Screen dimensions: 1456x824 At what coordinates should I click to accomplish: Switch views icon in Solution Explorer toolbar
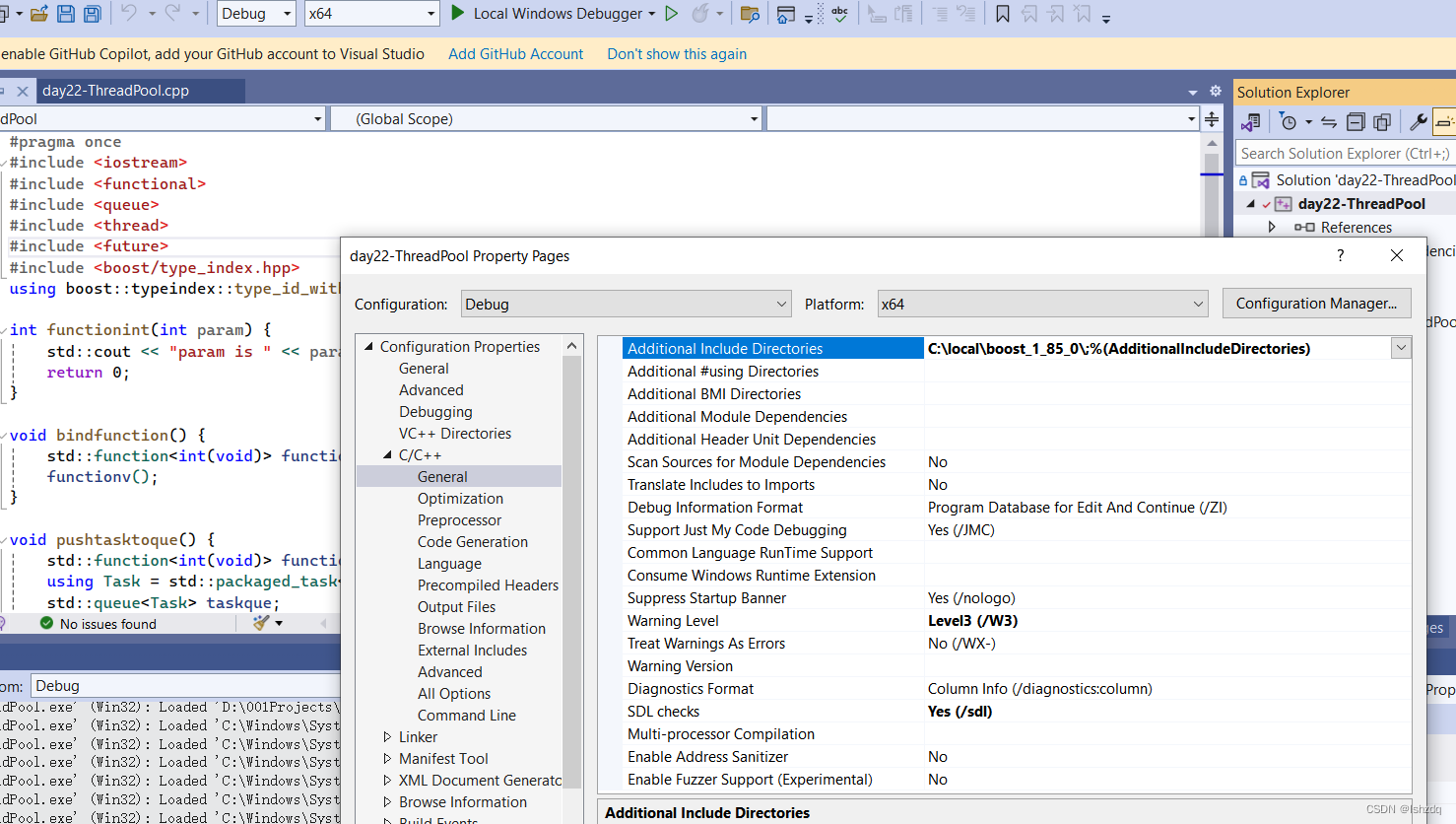1251,122
